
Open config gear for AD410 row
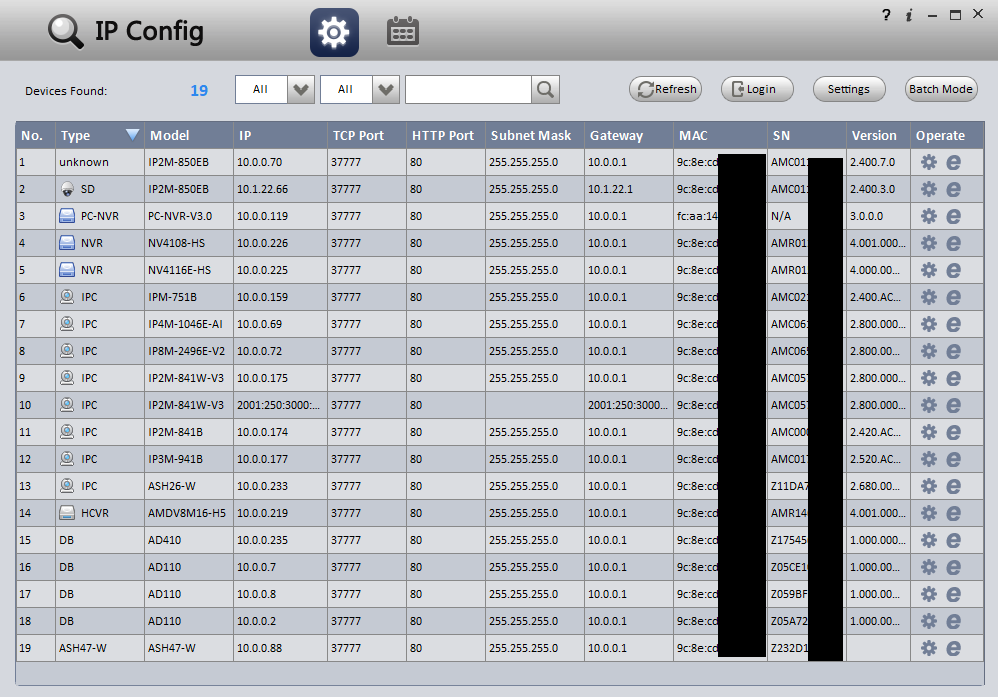pyautogui.click(x=929, y=540)
